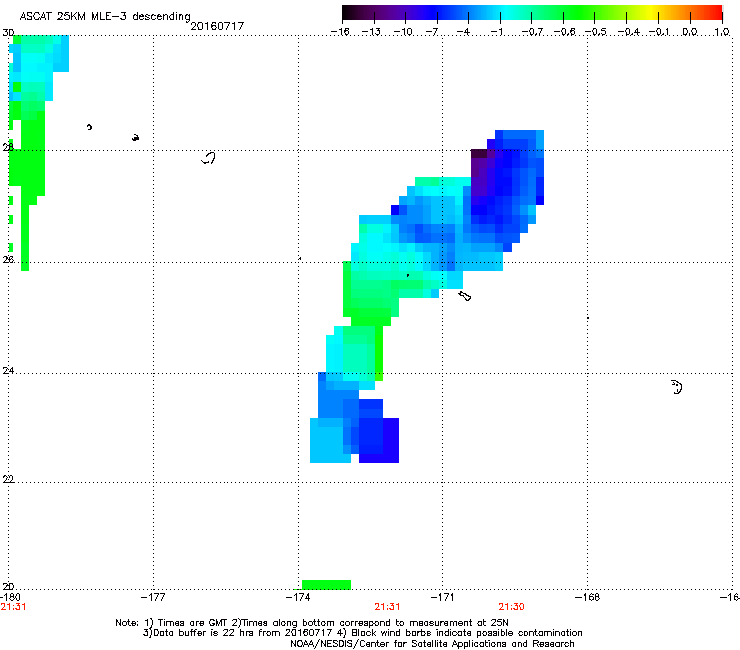
Task: Click the '-7' color scale label
Action: (431, 32)
